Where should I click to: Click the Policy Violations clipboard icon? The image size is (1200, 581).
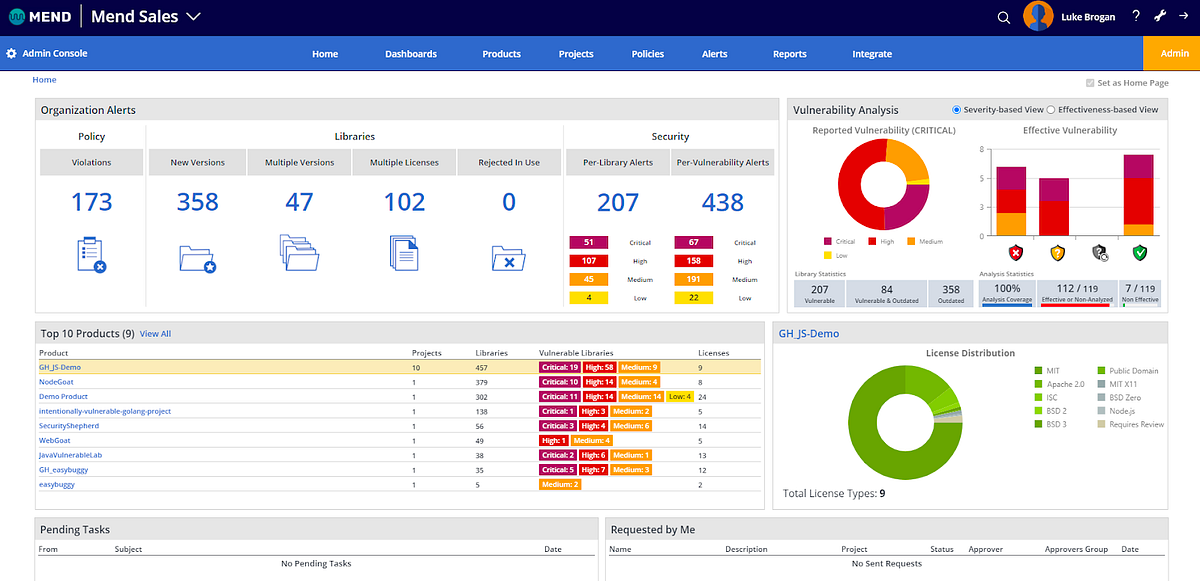(91, 256)
